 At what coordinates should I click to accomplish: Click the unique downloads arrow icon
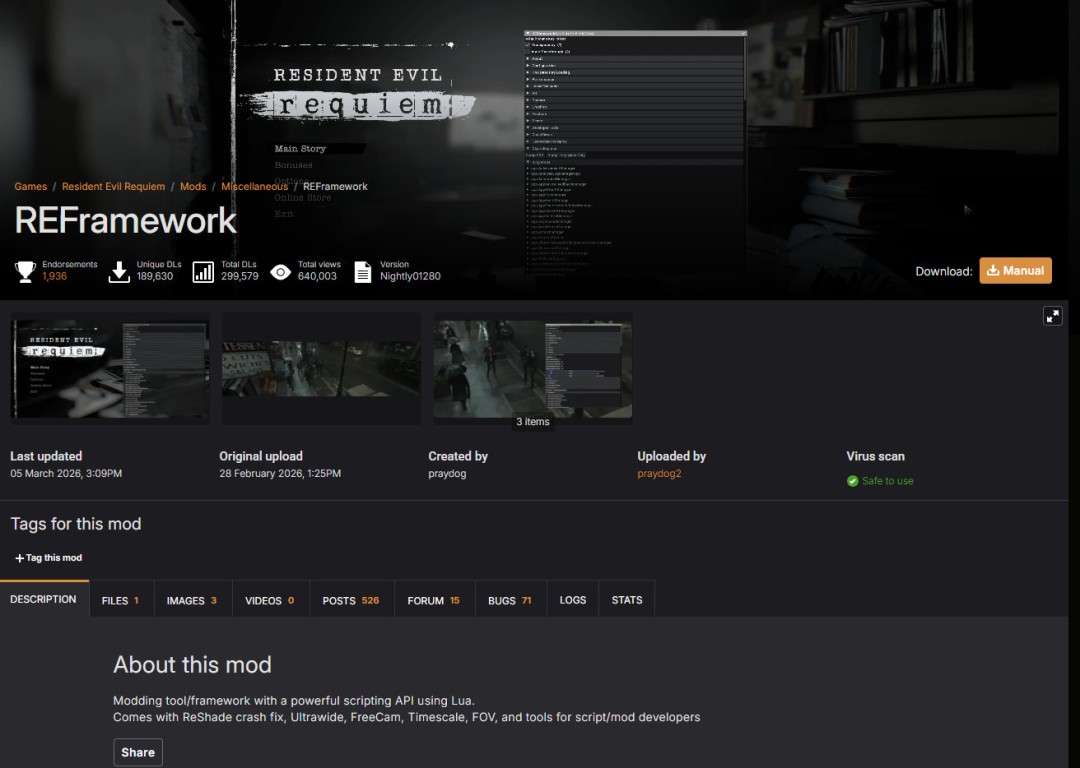pyautogui.click(x=119, y=271)
